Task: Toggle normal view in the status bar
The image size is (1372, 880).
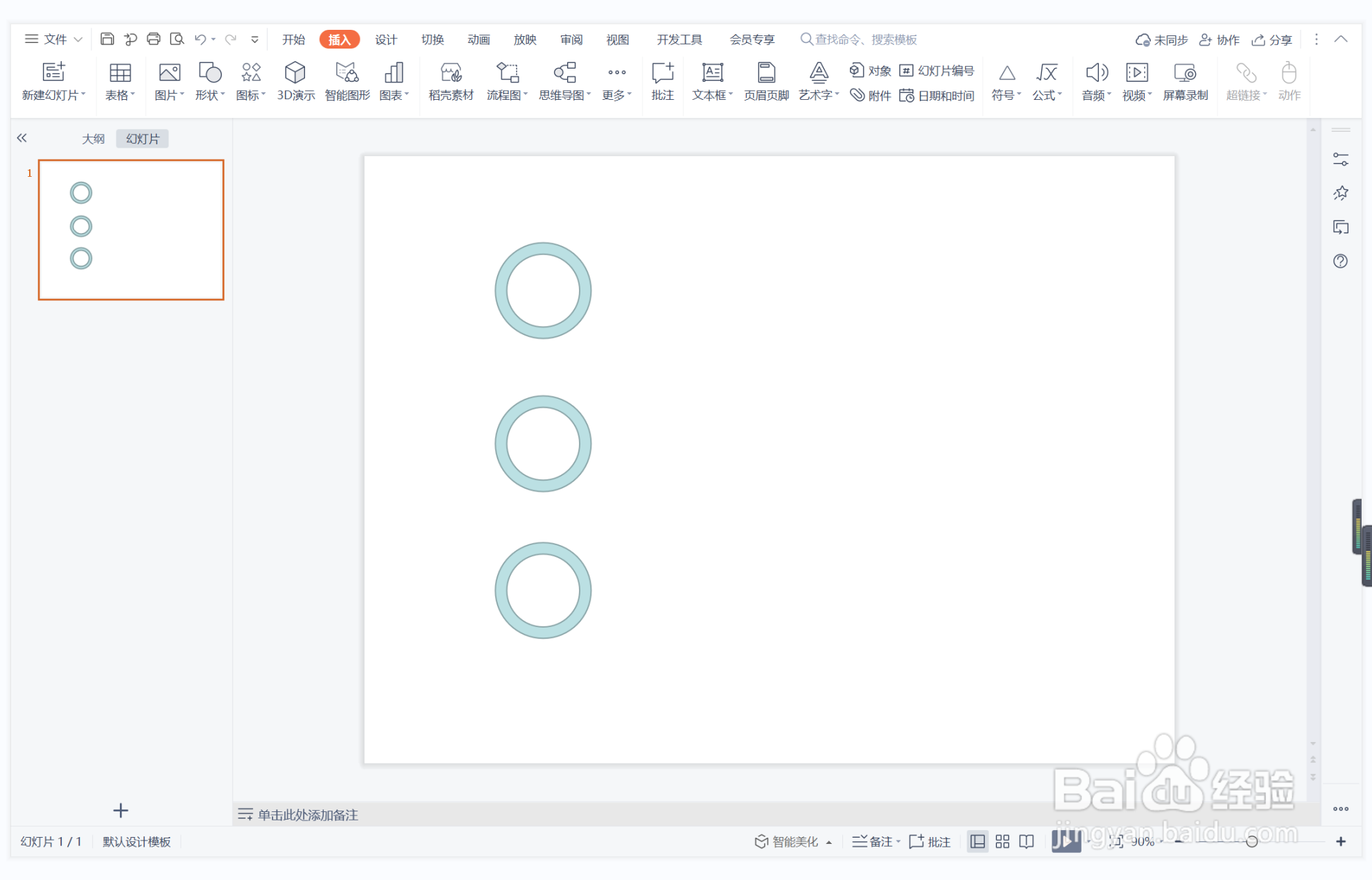Action: pos(978,841)
